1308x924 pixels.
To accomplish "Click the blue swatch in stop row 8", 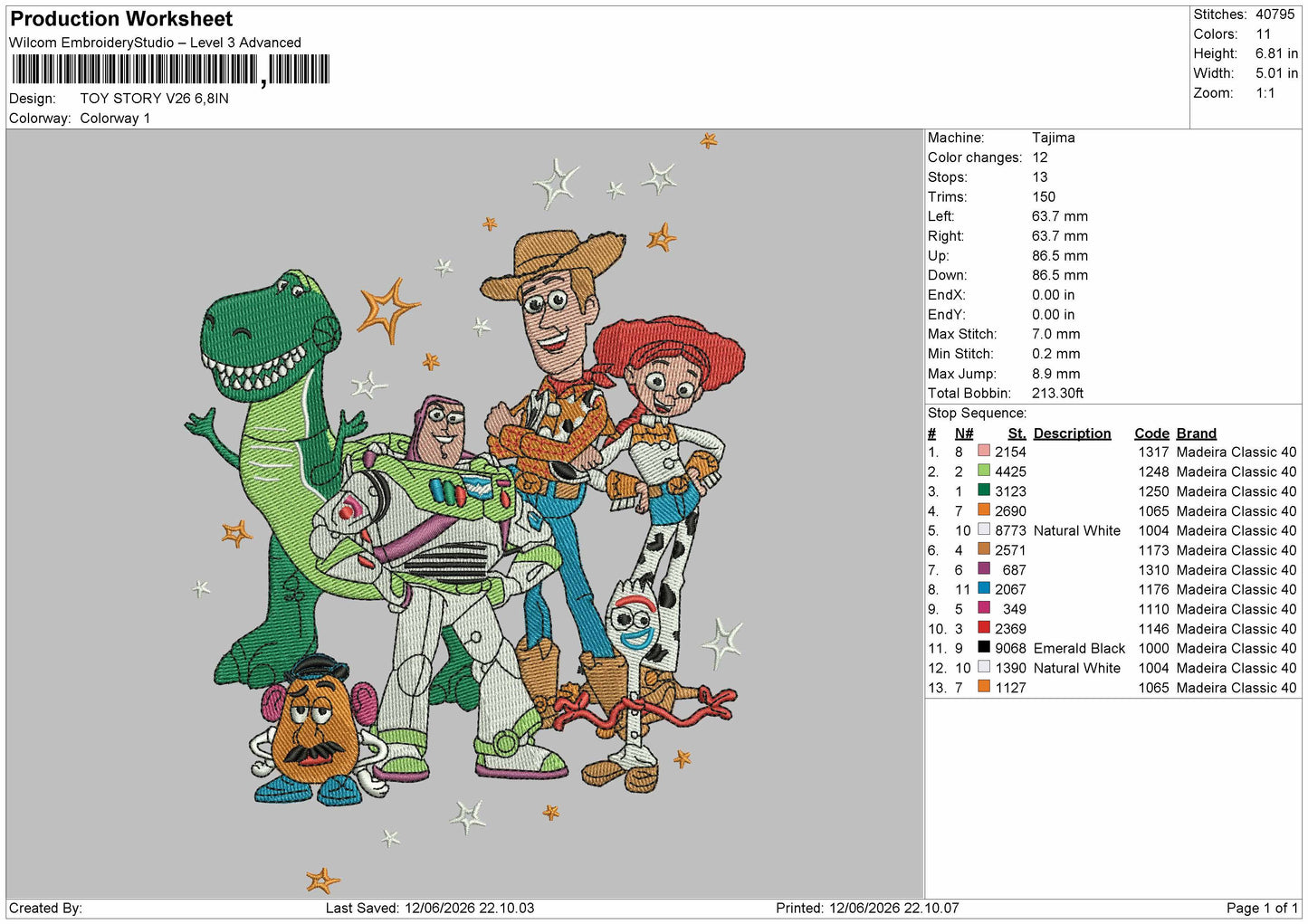I will pyautogui.click(x=984, y=588).
